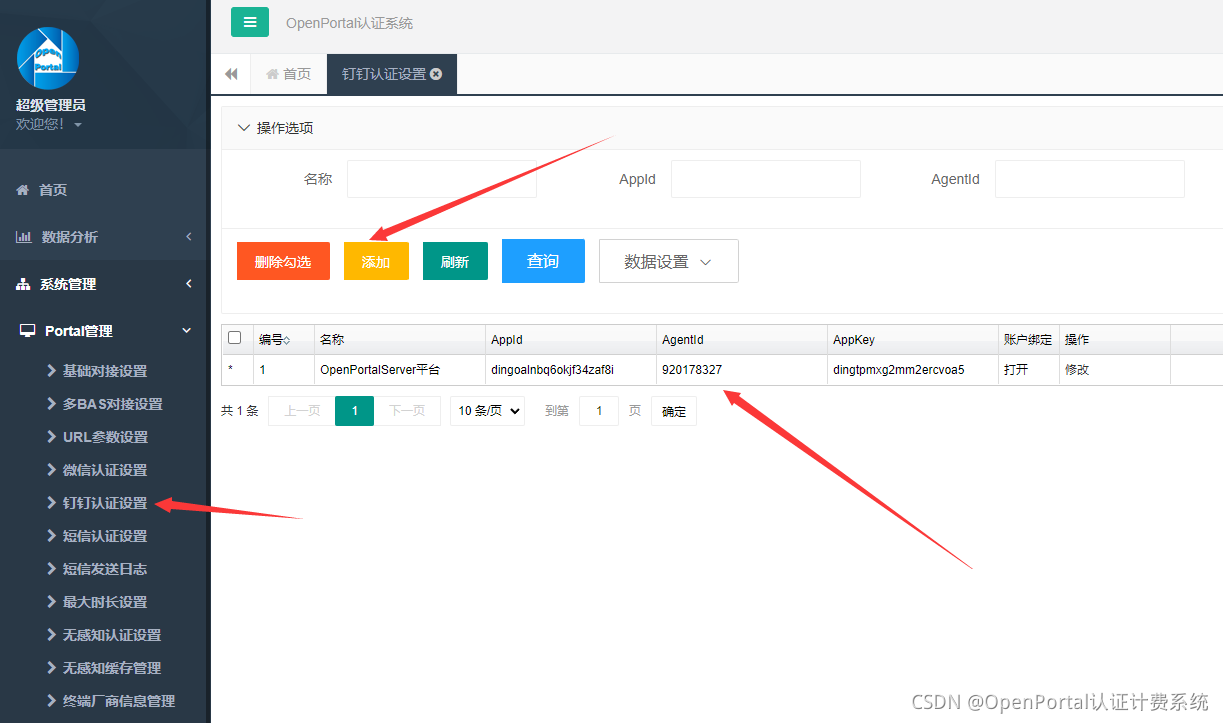Click the AppId column header
The height and width of the screenshot is (723, 1223).
571,340
